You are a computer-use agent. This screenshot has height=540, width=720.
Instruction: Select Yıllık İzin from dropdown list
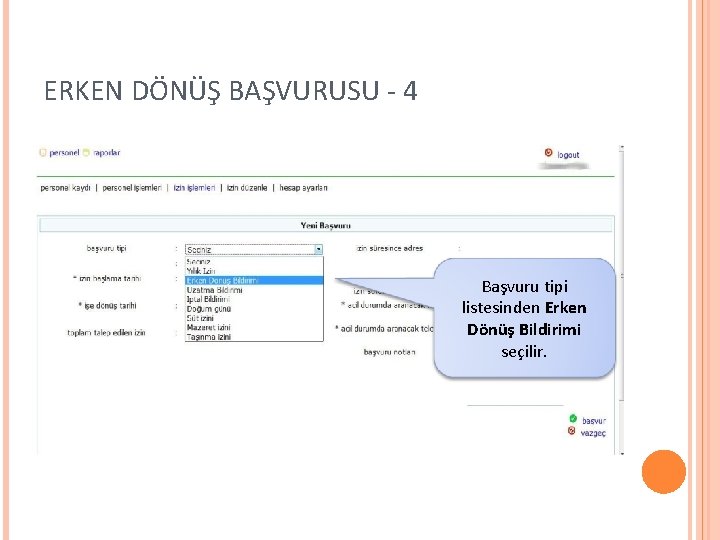click(254, 271)
